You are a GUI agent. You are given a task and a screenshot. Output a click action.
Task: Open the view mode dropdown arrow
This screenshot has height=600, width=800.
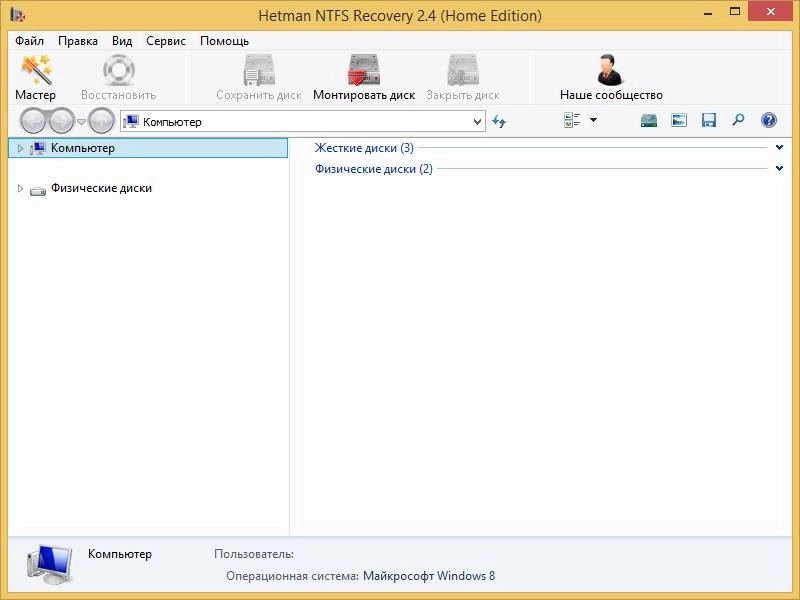pyautogui.click(x=593, y=120)
